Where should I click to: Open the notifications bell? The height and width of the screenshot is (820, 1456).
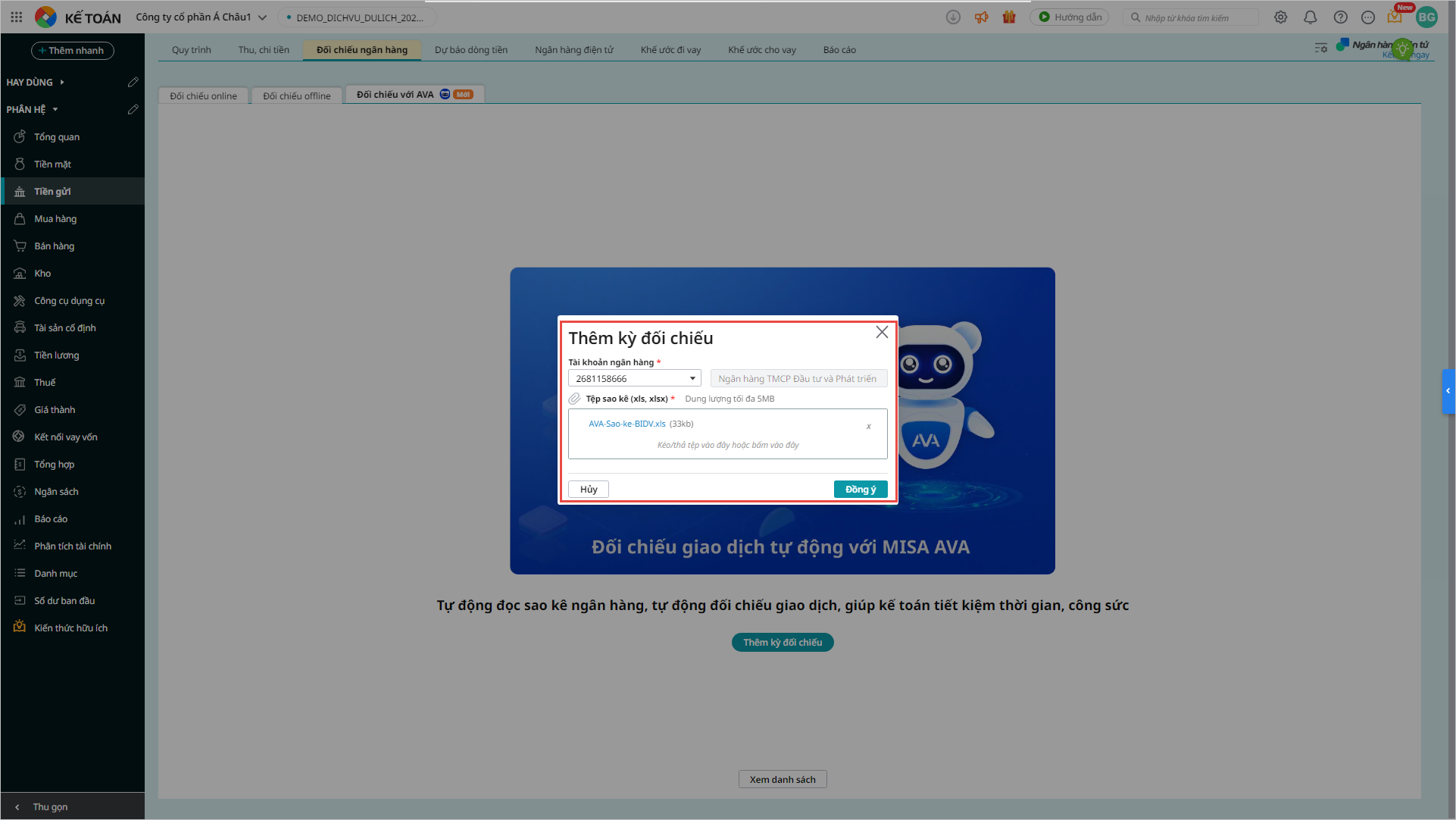(x=1310, y=17)
